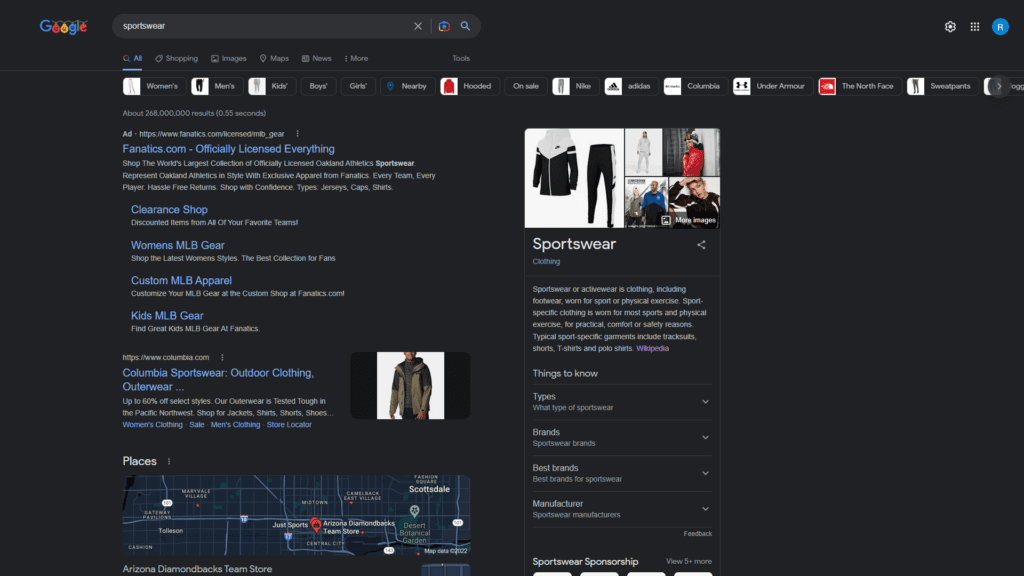Select the Men's filter chip

click(217, 86)
